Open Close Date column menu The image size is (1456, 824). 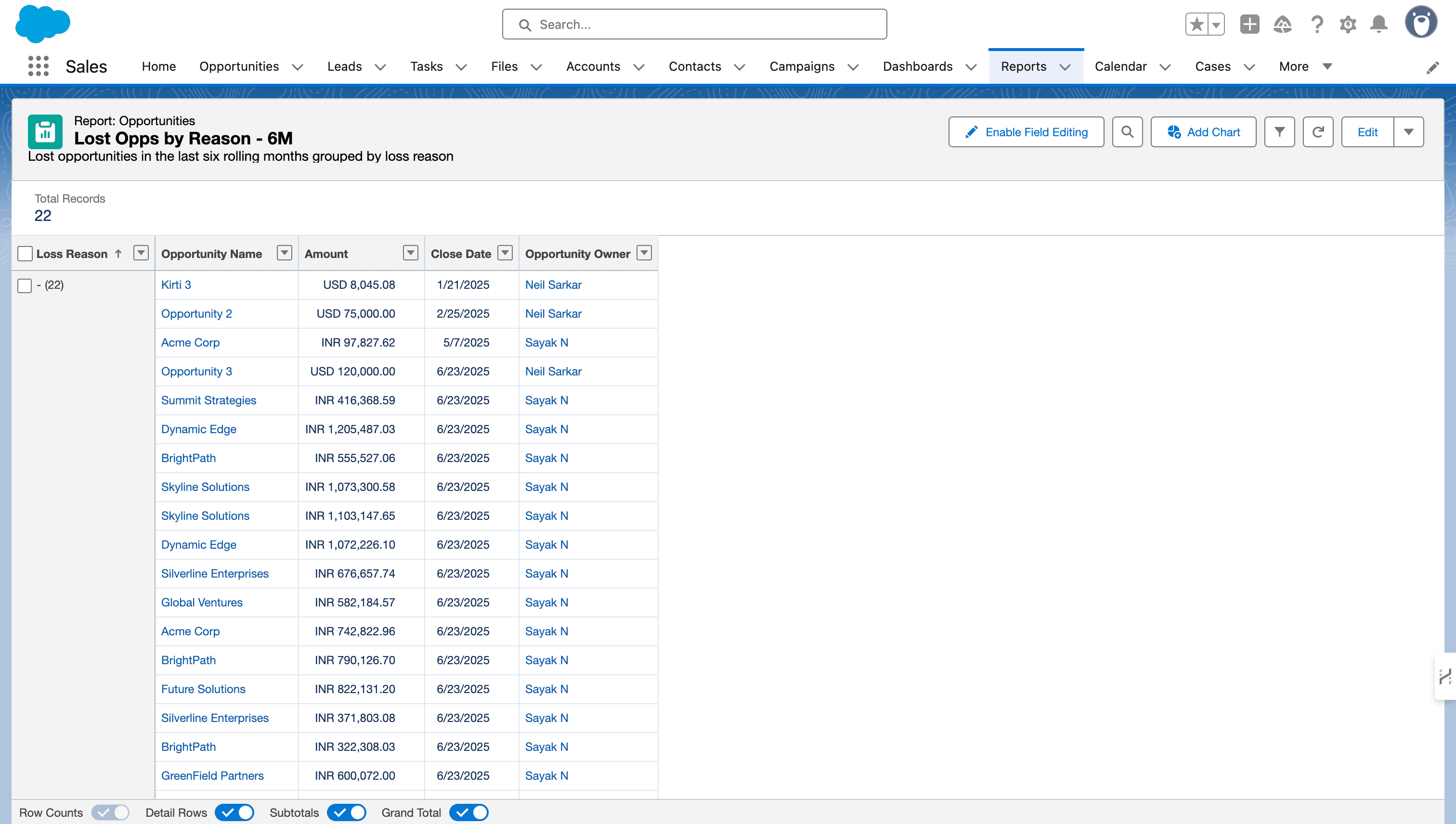click(x=505, y=252)
